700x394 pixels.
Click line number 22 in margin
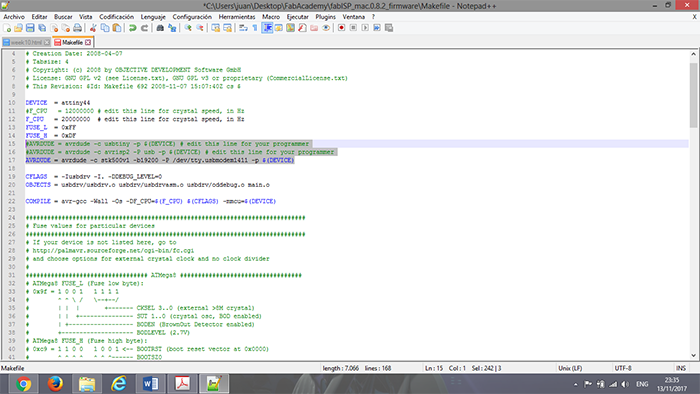(11, 201)
